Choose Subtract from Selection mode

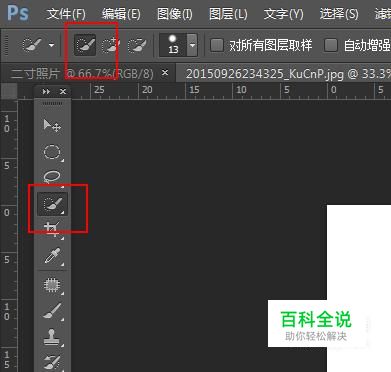(137, 45)
